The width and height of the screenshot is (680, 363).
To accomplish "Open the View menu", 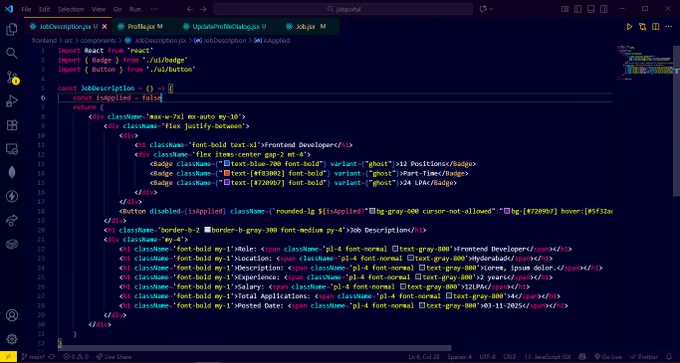I will [98, 9].
